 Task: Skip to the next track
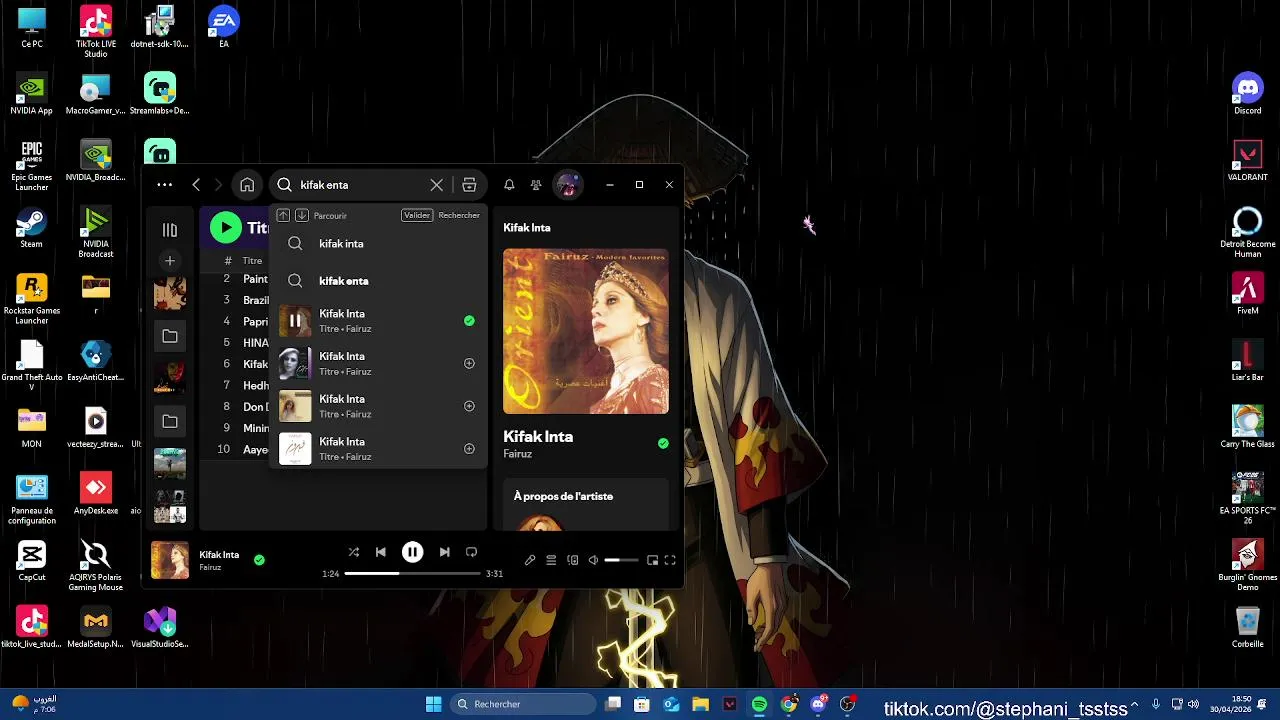point(444,552)
